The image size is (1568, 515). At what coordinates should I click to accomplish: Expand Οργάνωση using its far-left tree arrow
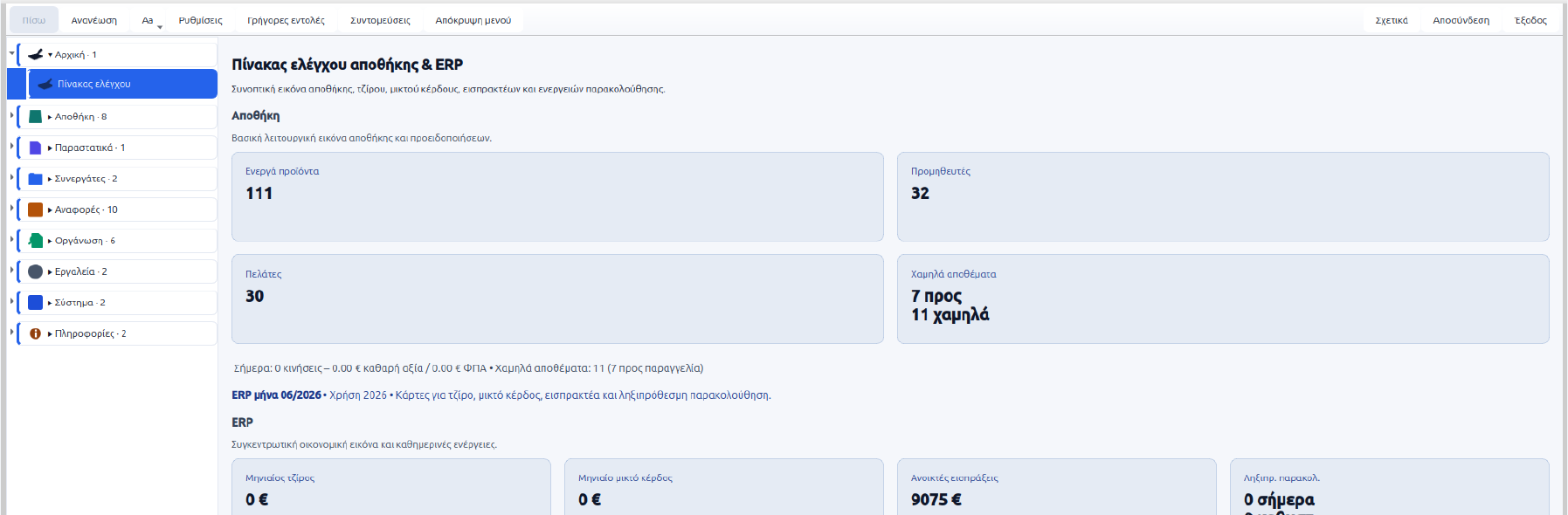(11, 239)
